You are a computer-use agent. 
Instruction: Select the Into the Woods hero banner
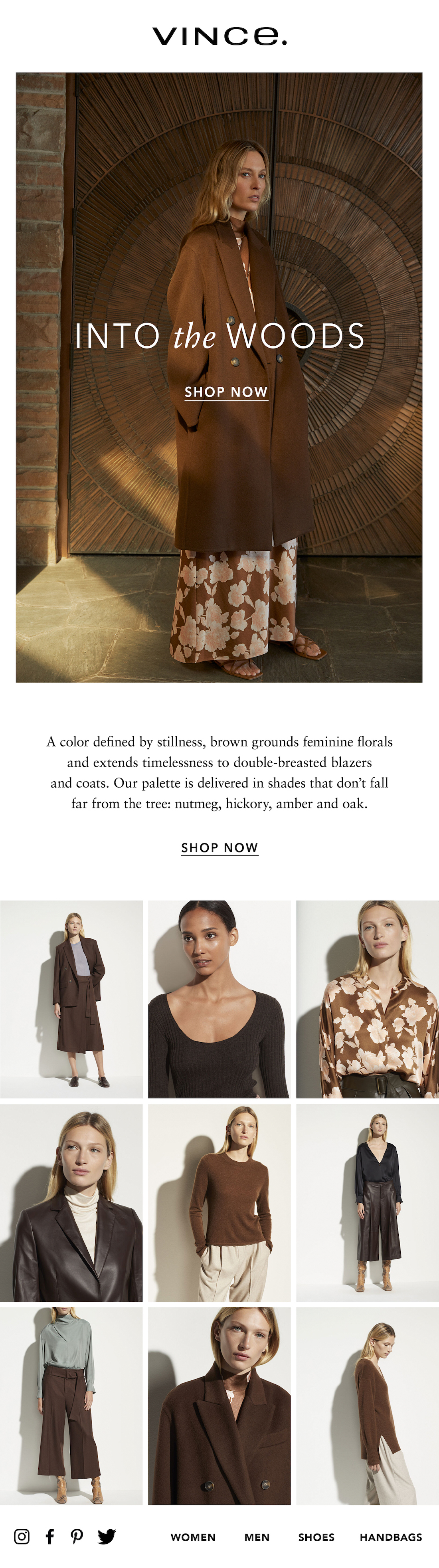[x=219, y=377]
